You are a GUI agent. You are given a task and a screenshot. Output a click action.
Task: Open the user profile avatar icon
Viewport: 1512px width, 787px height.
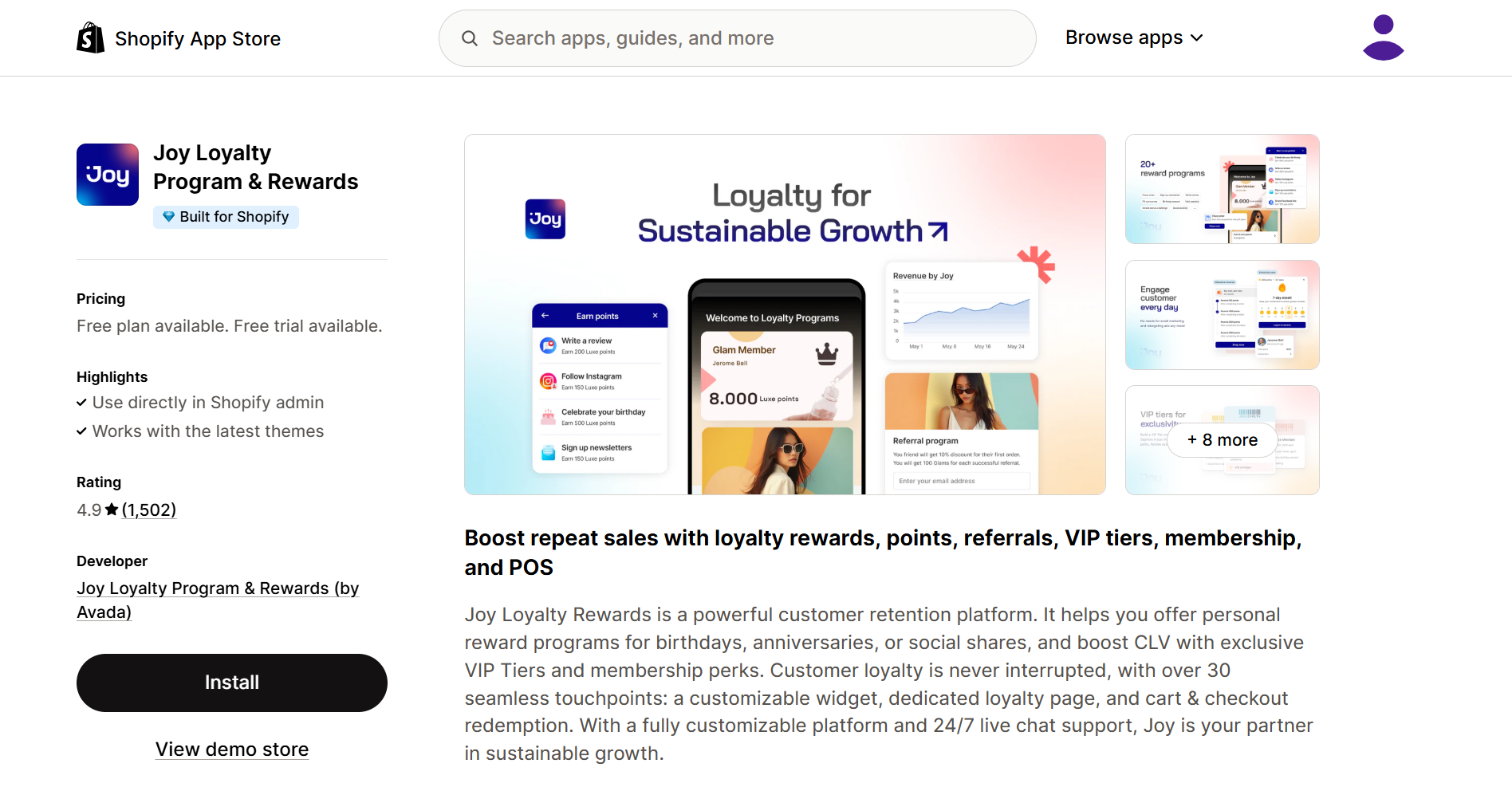coord(1383,37)
